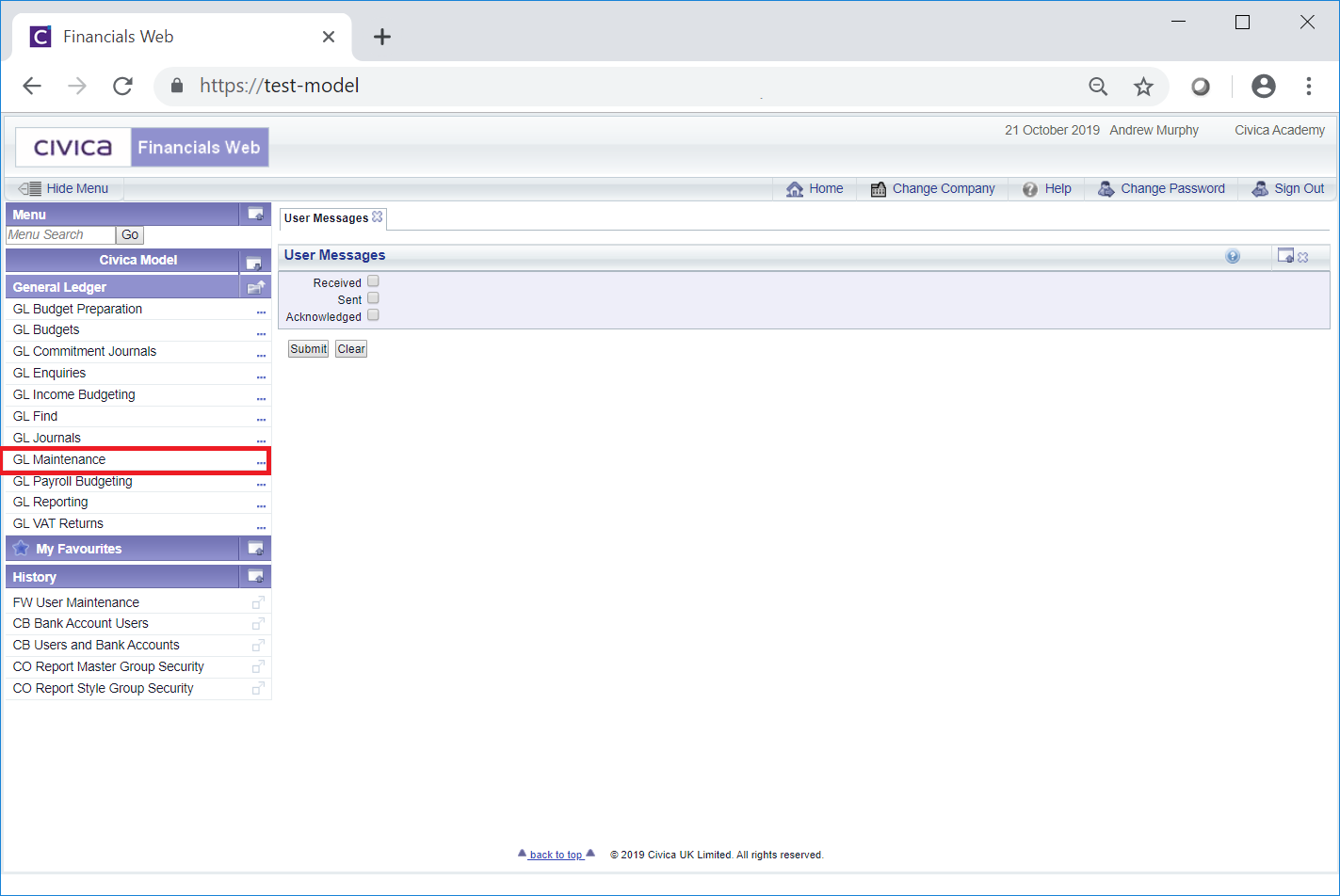Expand GL Maintenance ellipsis
The width and height of the screenshot is (1340, 896).
click(x=261, y=462)
